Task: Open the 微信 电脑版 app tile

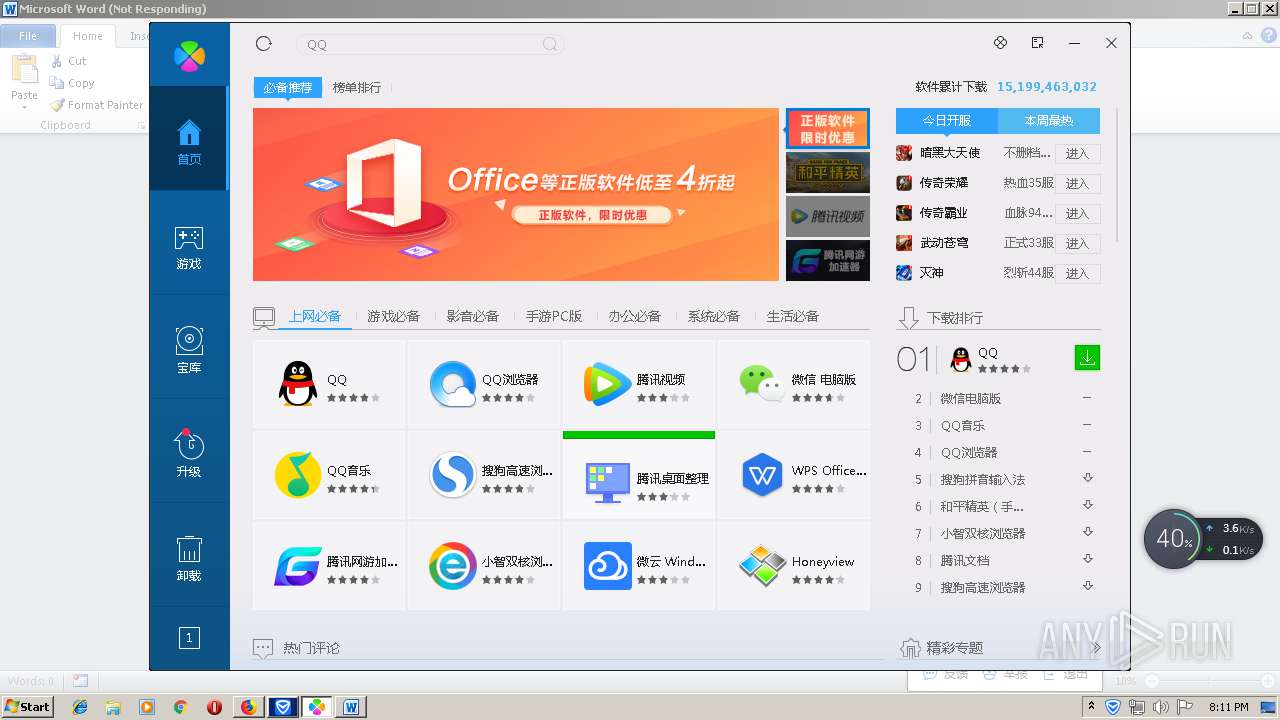Action: (794, 385)
